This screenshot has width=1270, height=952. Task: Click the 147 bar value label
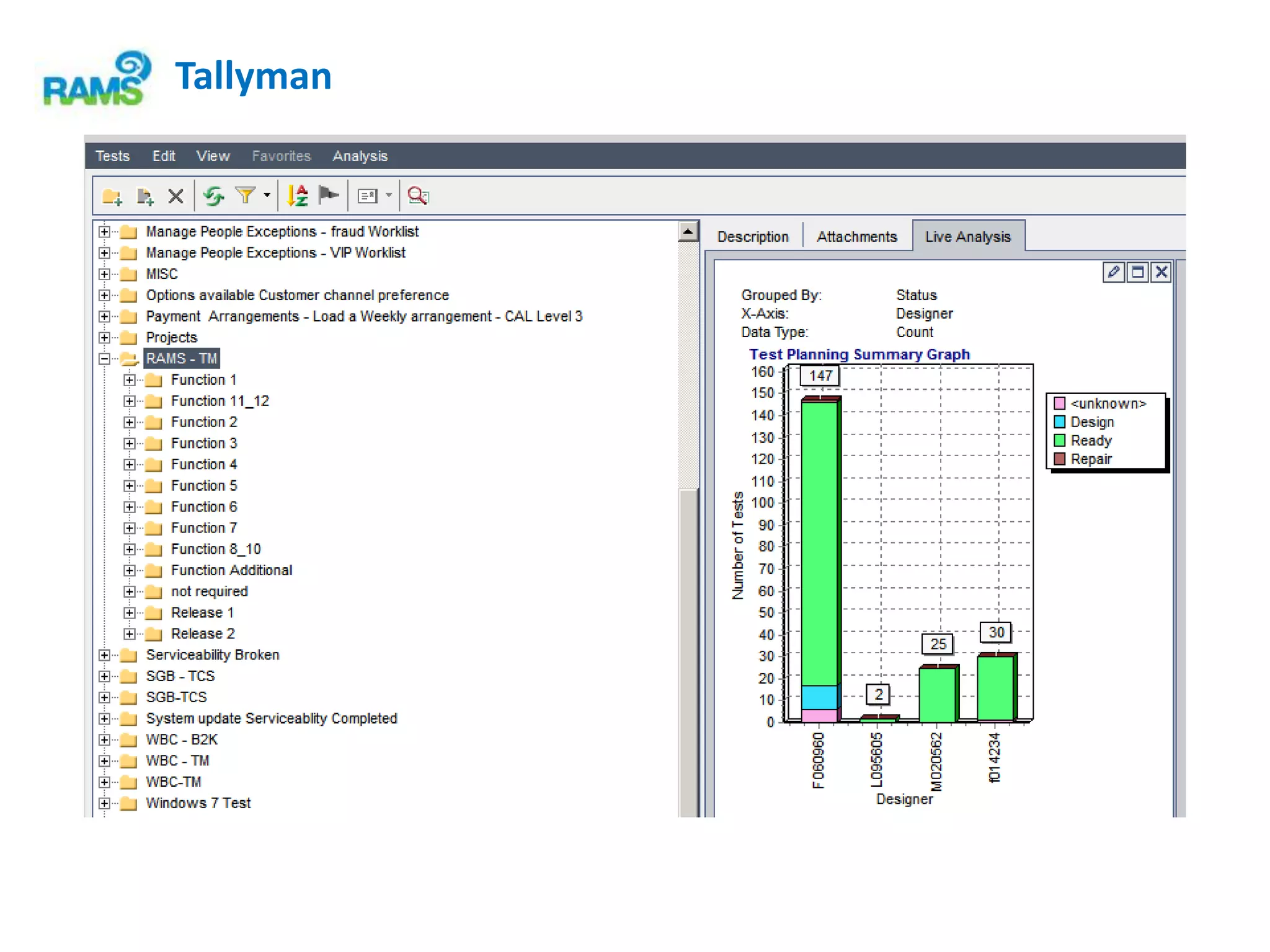coord(820,376)
